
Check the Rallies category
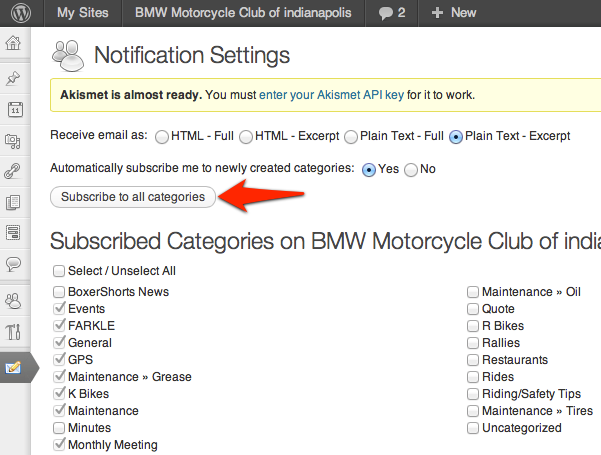(473, 343)
